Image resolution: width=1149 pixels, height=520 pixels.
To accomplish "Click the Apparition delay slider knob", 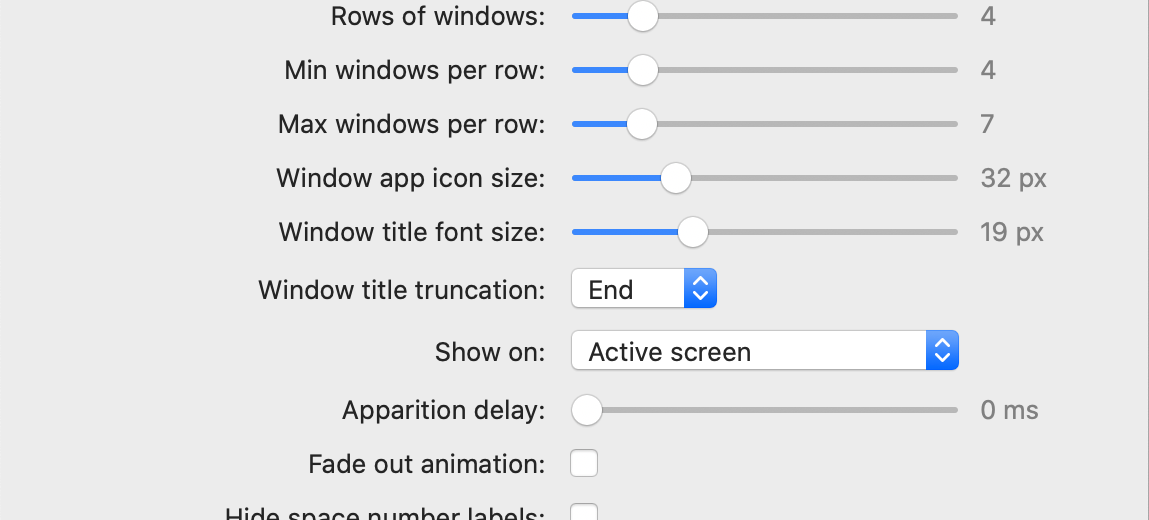I will [586, 410].
